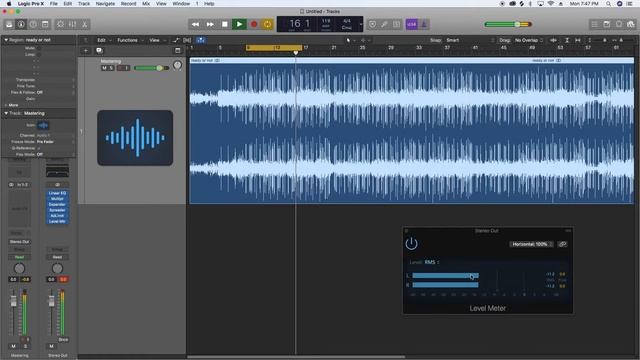This screenshot has width=640, height=360.
Task: Click the Global Tracks button in header
Action: (x=178, y=51)
